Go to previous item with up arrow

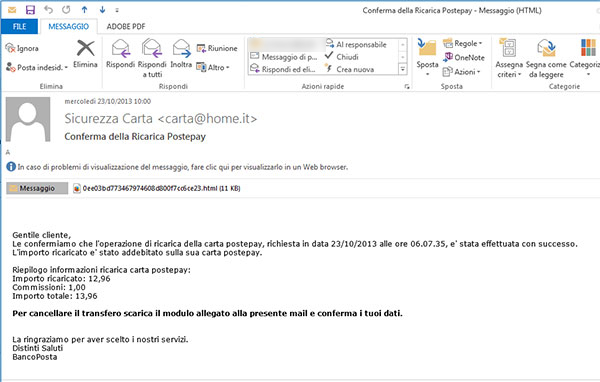point(84,10)
